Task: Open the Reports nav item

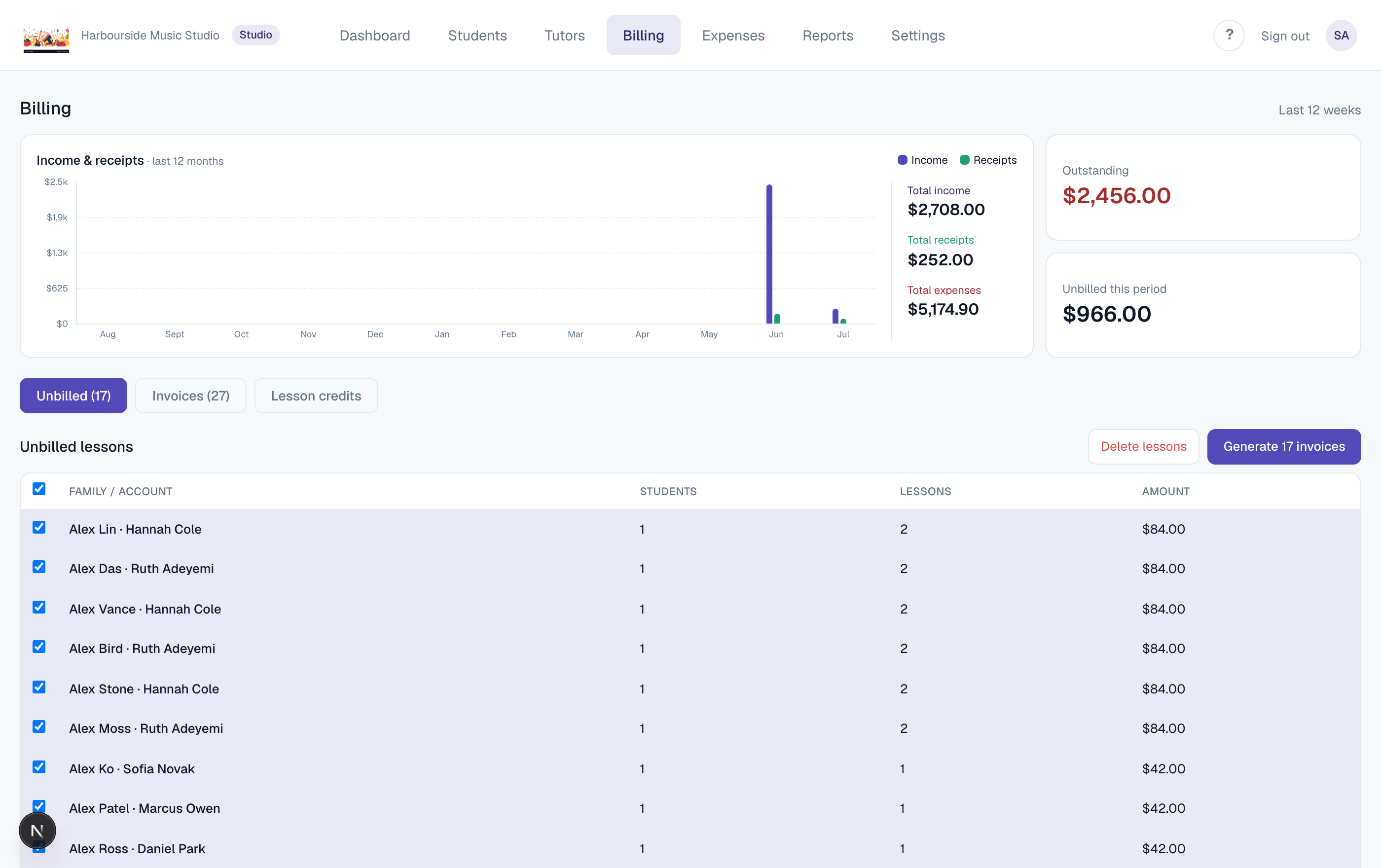Action: (x=828, y=36)
